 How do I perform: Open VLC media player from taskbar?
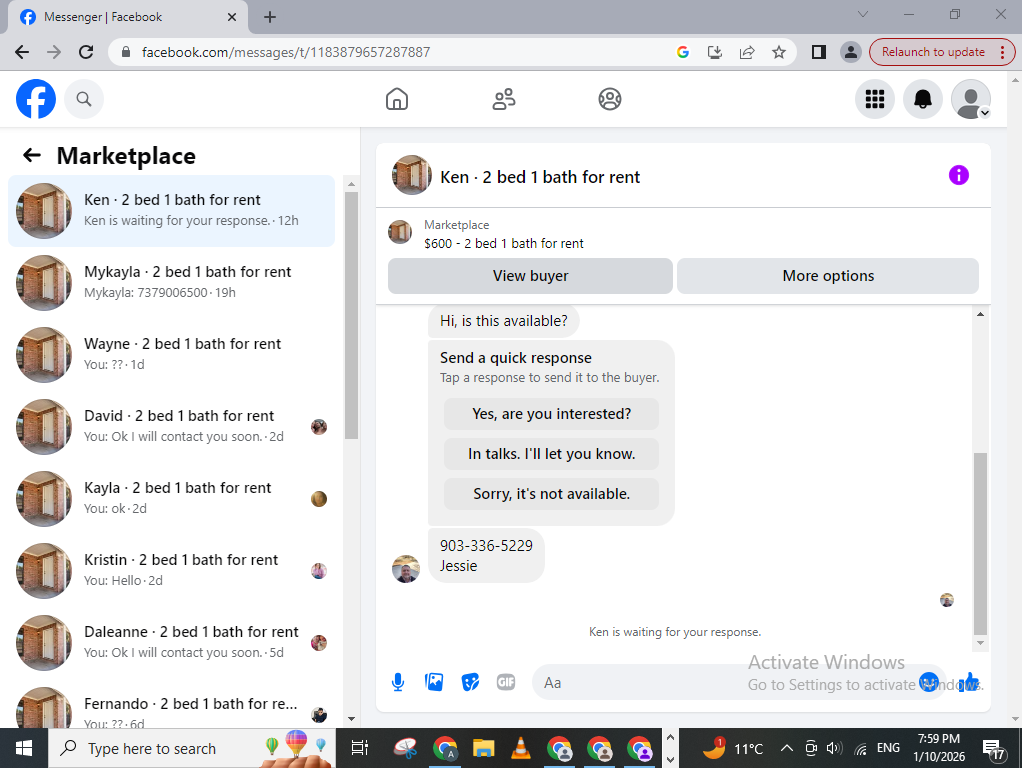(520, 748)
